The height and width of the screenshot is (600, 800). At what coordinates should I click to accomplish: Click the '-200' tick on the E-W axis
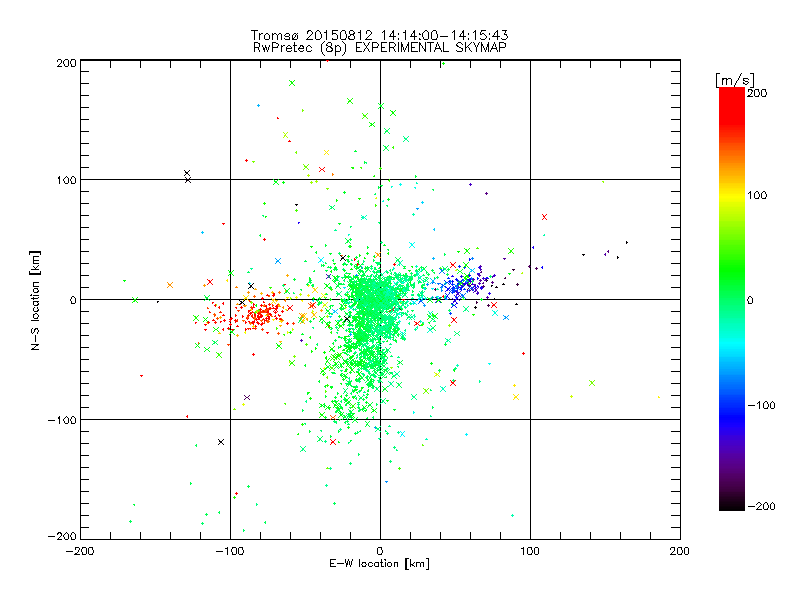point(80,551)
